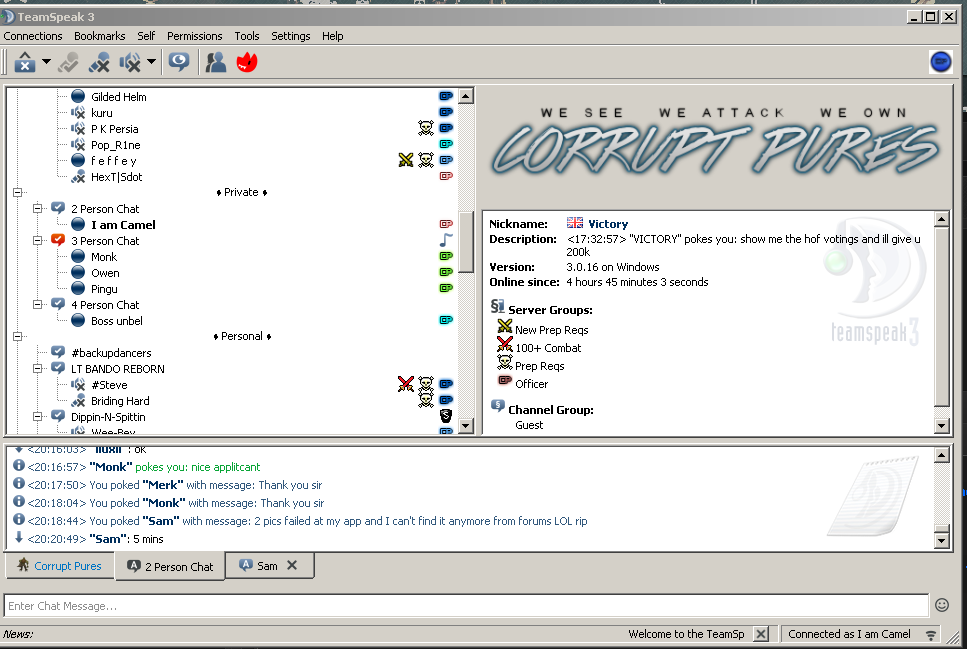
Task: Select the #backupdancers channel
Action: (x=111, y=353)
